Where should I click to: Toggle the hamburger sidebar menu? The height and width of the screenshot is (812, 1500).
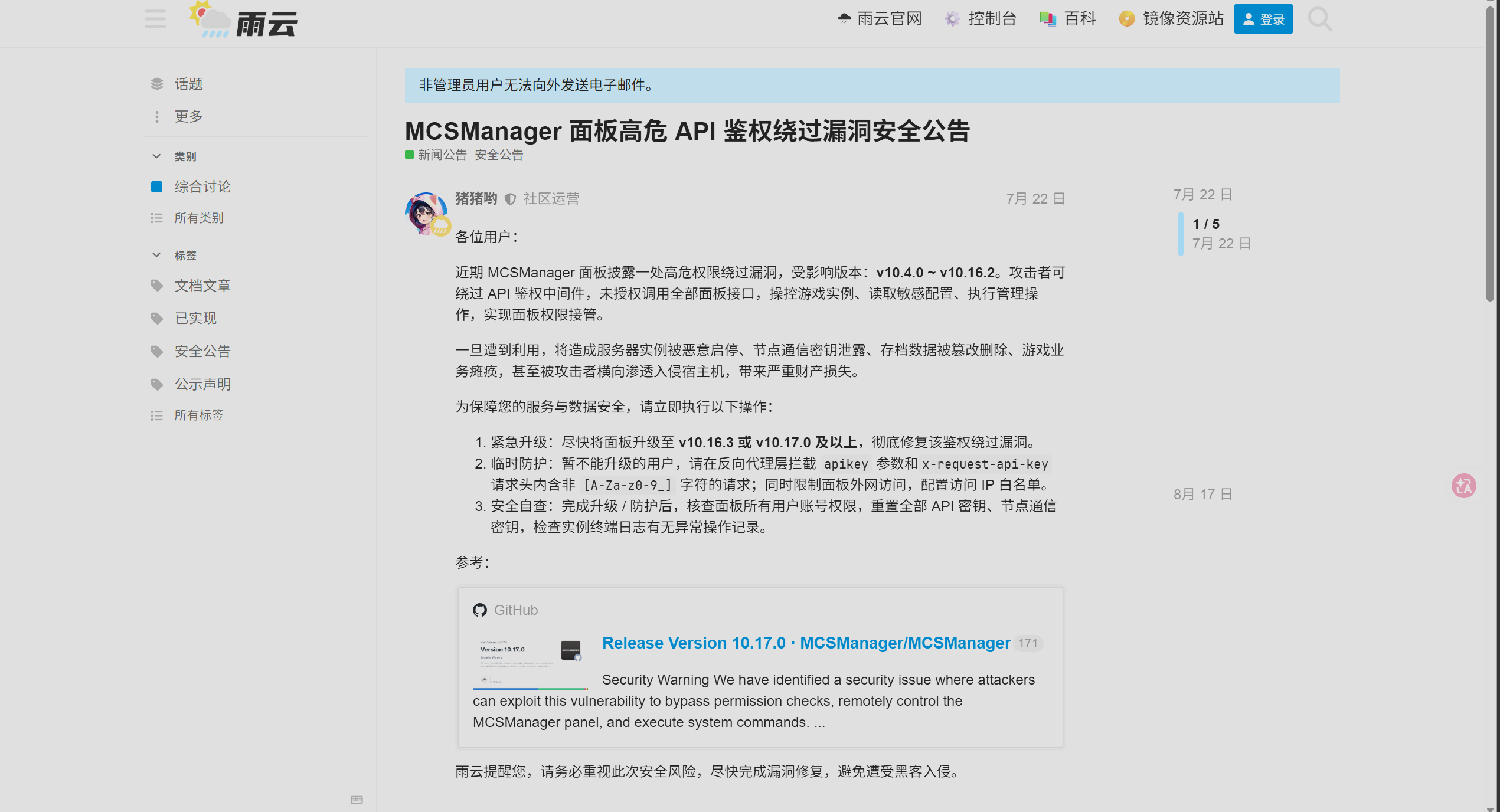(x=155, y=19)
